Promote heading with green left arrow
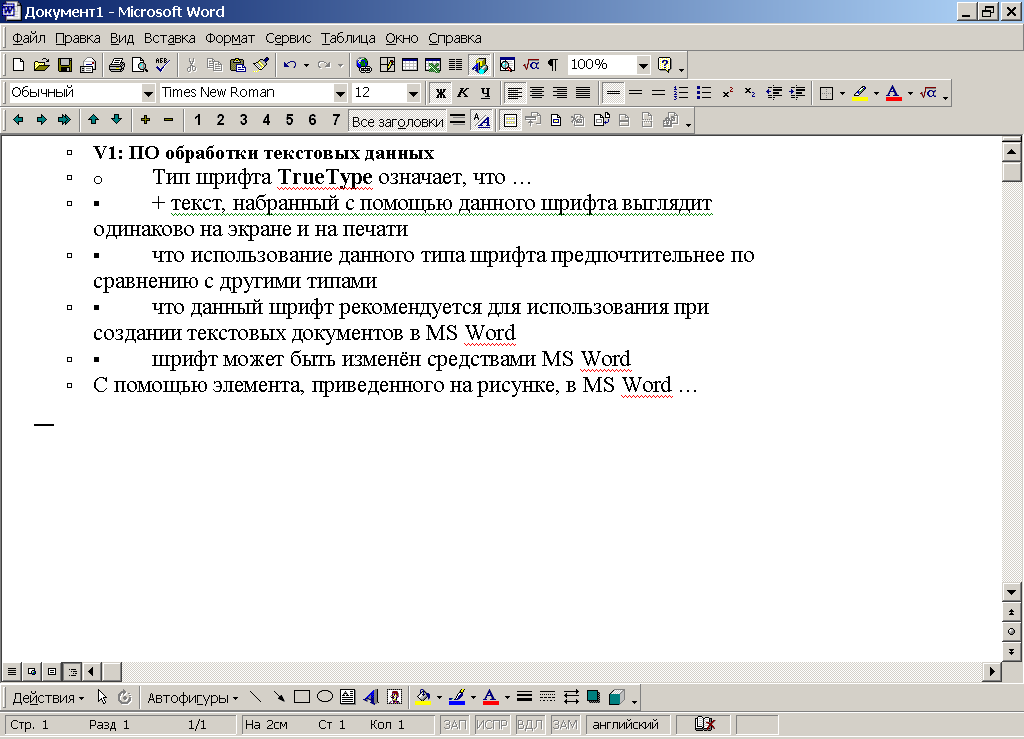 [18, 119]
